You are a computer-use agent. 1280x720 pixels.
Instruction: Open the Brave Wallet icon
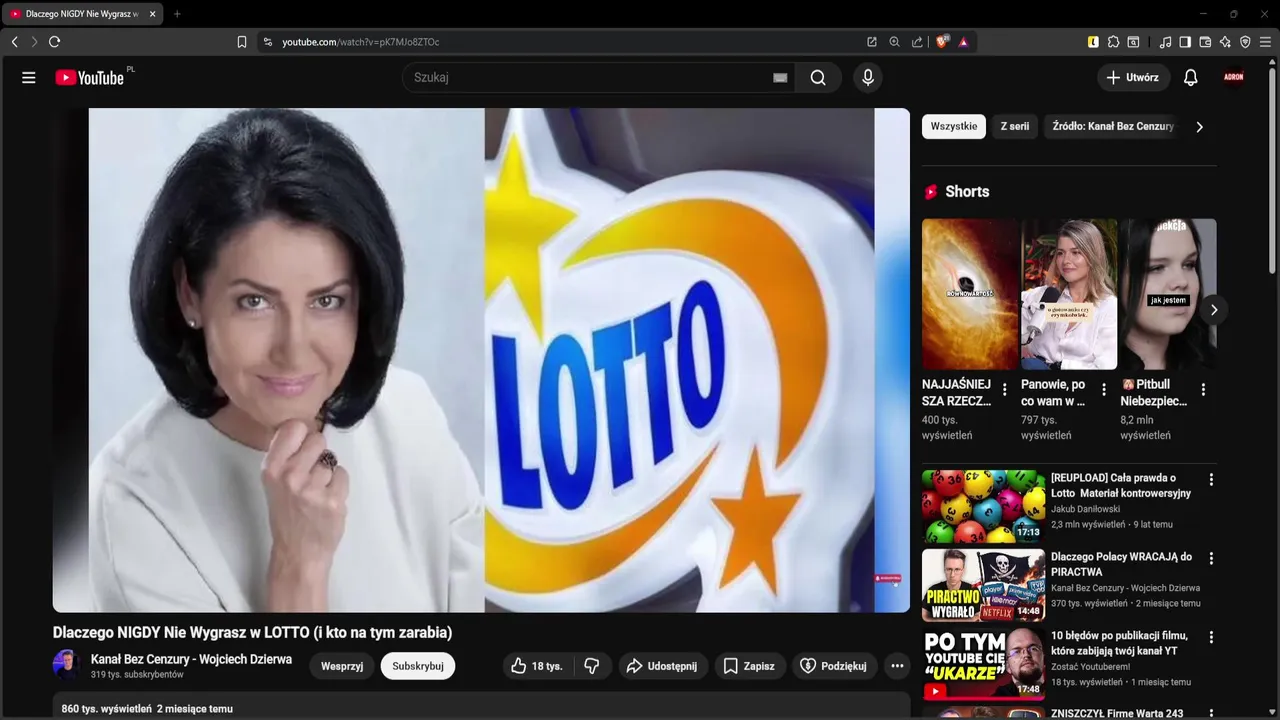(1205, 42)
